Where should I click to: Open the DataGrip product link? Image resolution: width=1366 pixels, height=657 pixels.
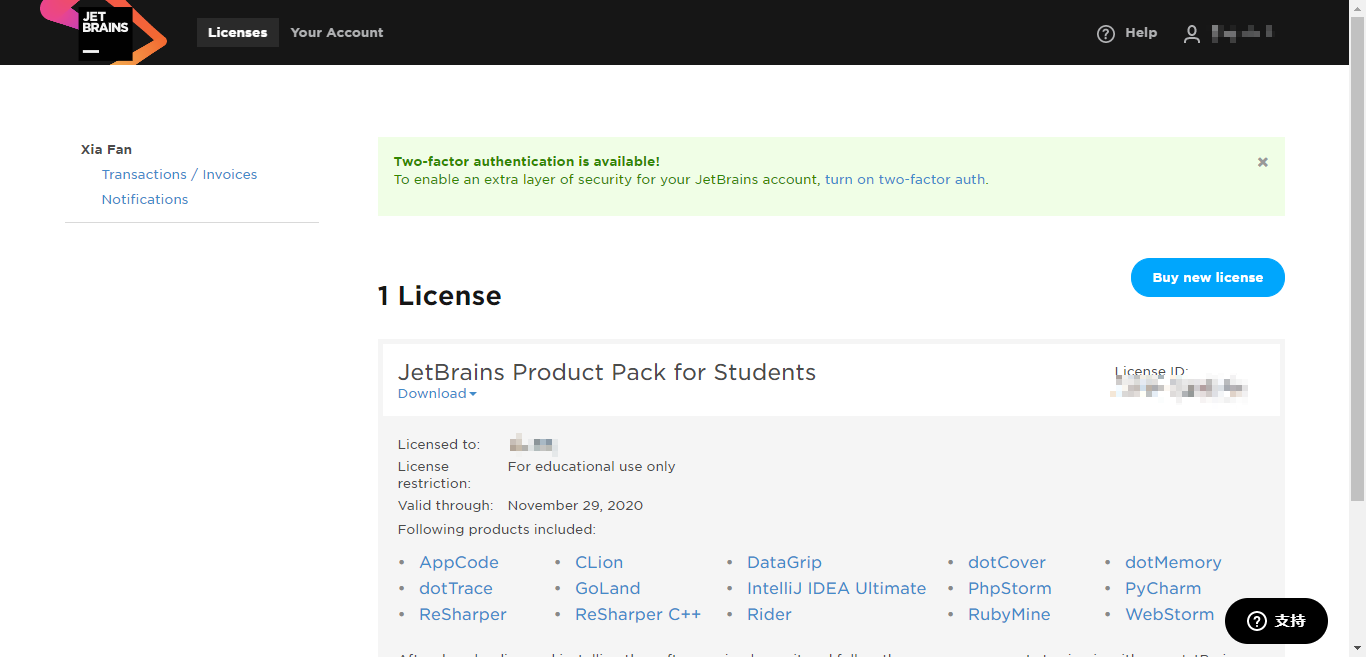tap(784, 563)
